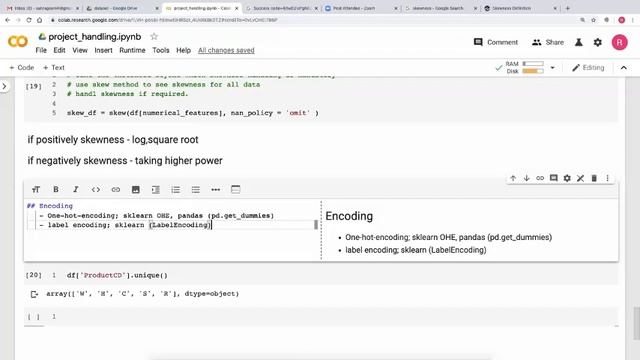Open the user account avatar
Image resolution: width=640 pixels, height=360 pixels.
tap(620, 42)
